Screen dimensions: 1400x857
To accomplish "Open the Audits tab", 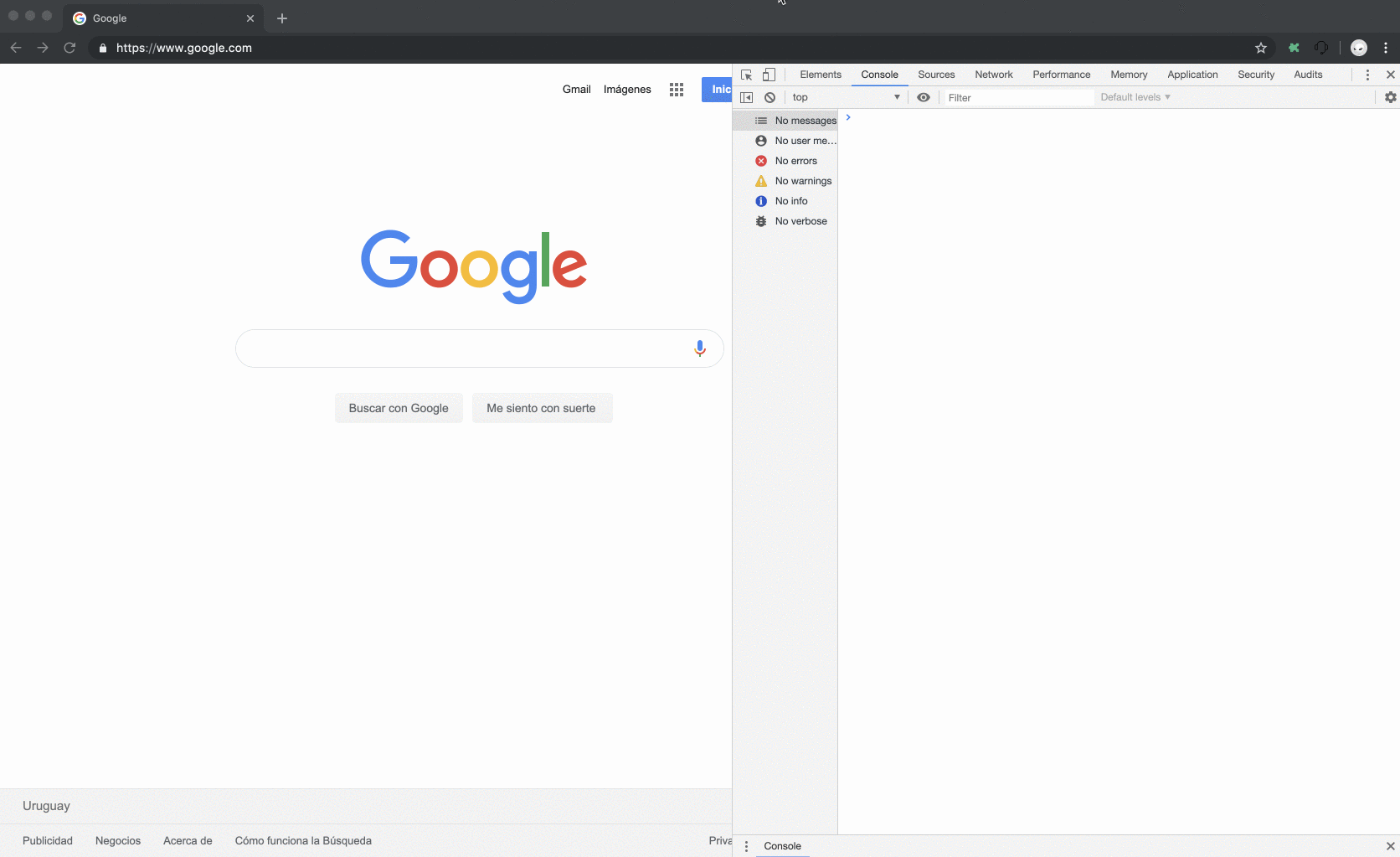I will point(1308,75).
